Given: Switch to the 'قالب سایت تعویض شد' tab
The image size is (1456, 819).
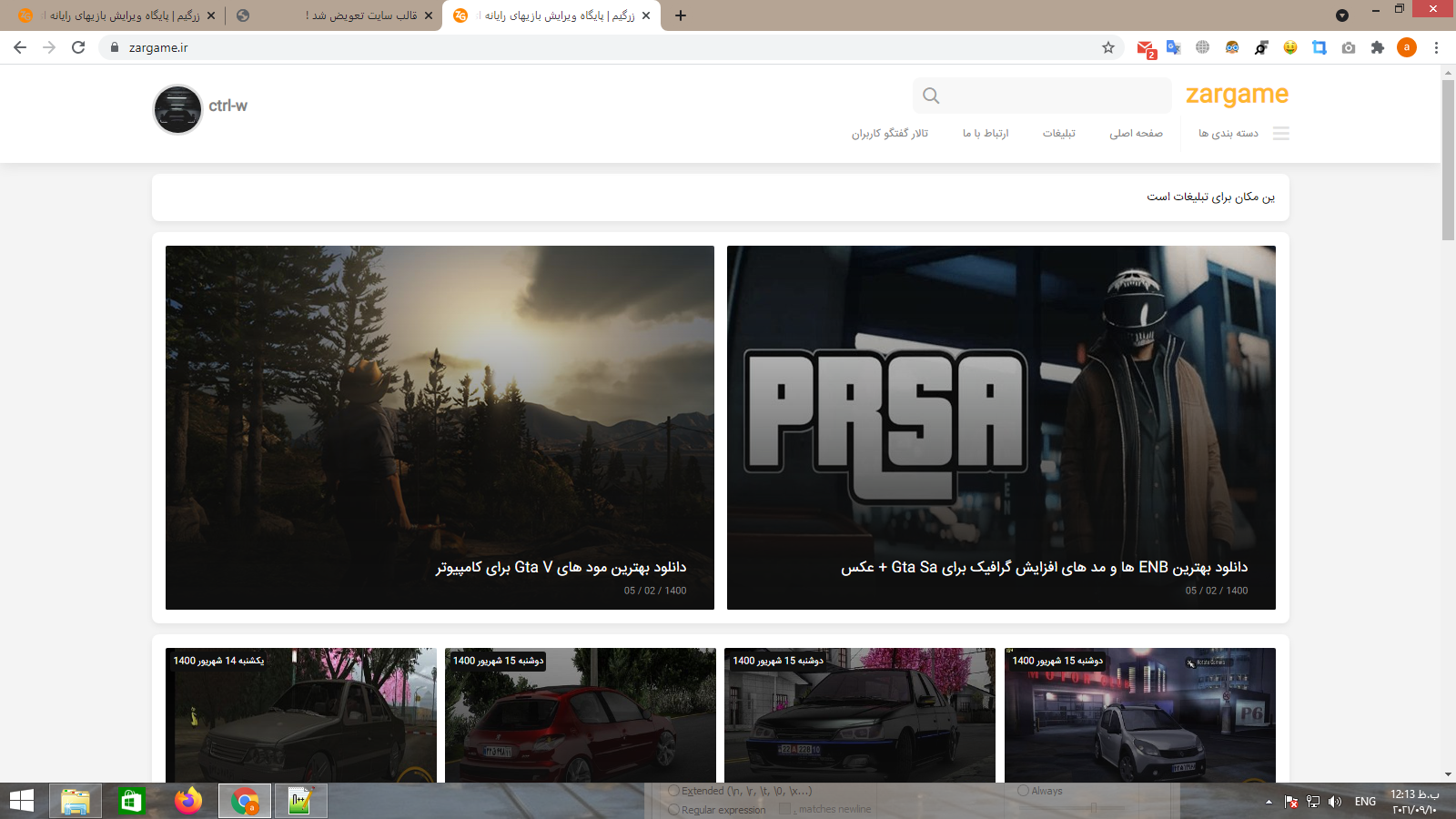Looking at the screenshot, I should (335, 15).
